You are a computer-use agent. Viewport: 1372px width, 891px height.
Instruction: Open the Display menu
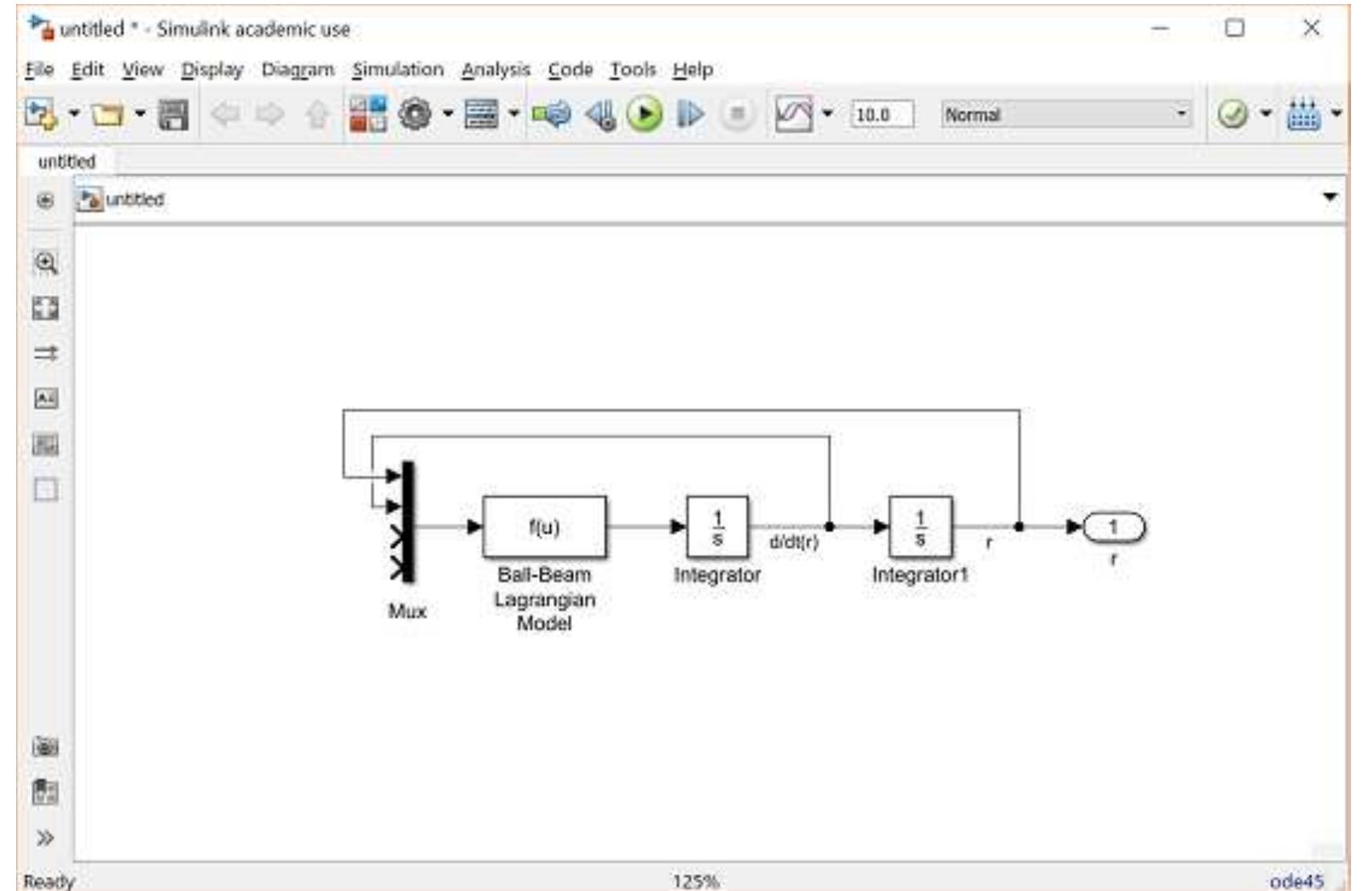pos(212,70)
